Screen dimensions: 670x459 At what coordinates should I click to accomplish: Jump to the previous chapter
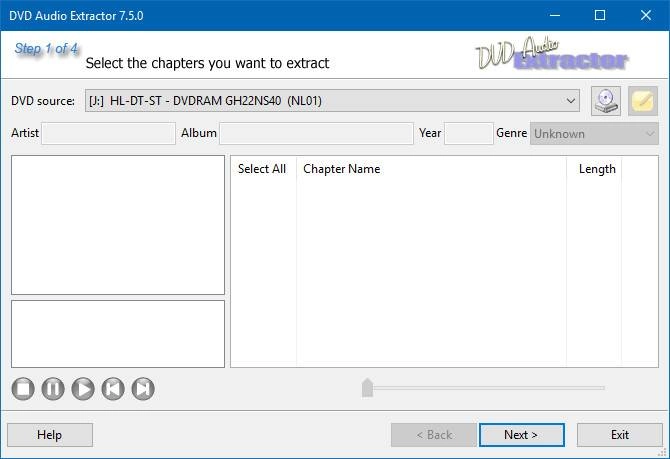[113, 389]
